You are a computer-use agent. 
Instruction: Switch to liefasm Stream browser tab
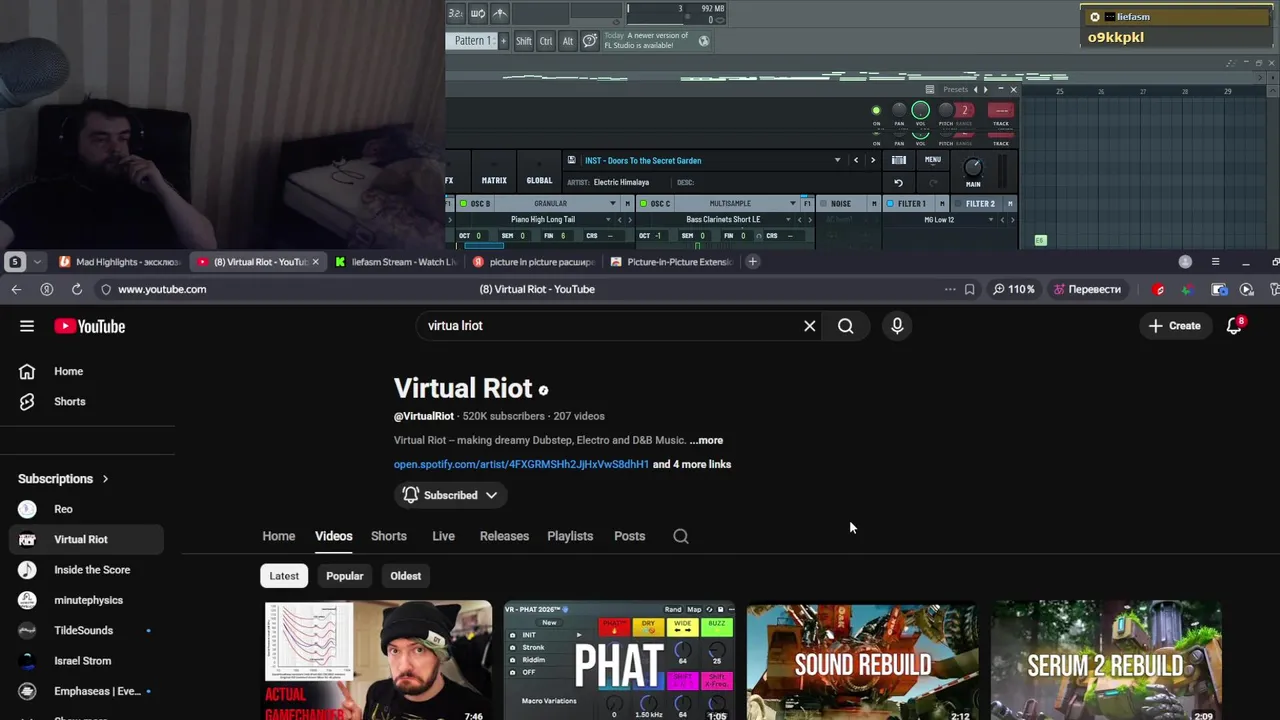click(x=395, y=262)
